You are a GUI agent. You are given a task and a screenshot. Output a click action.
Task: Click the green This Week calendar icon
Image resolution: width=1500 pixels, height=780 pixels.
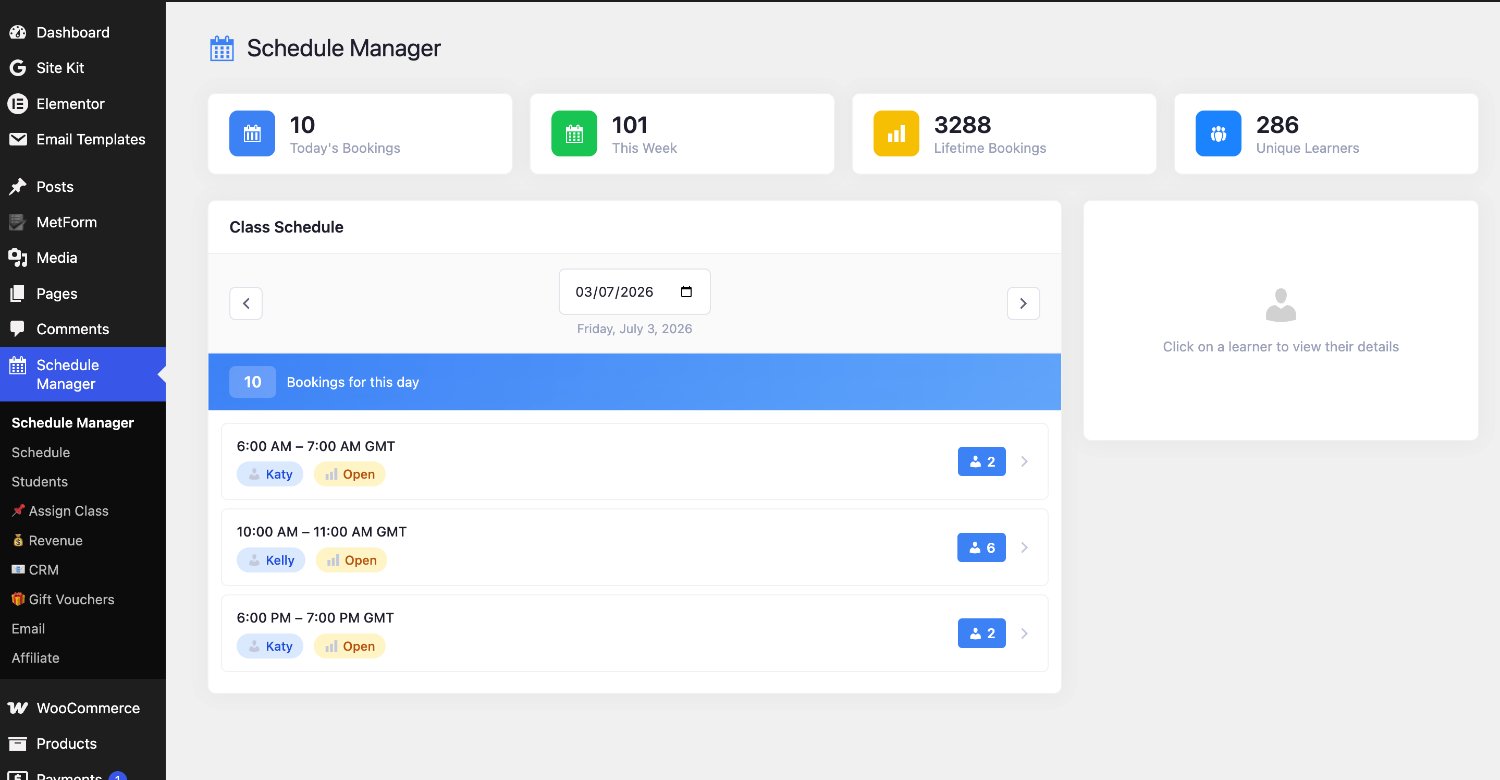click(x=574, y=134)
